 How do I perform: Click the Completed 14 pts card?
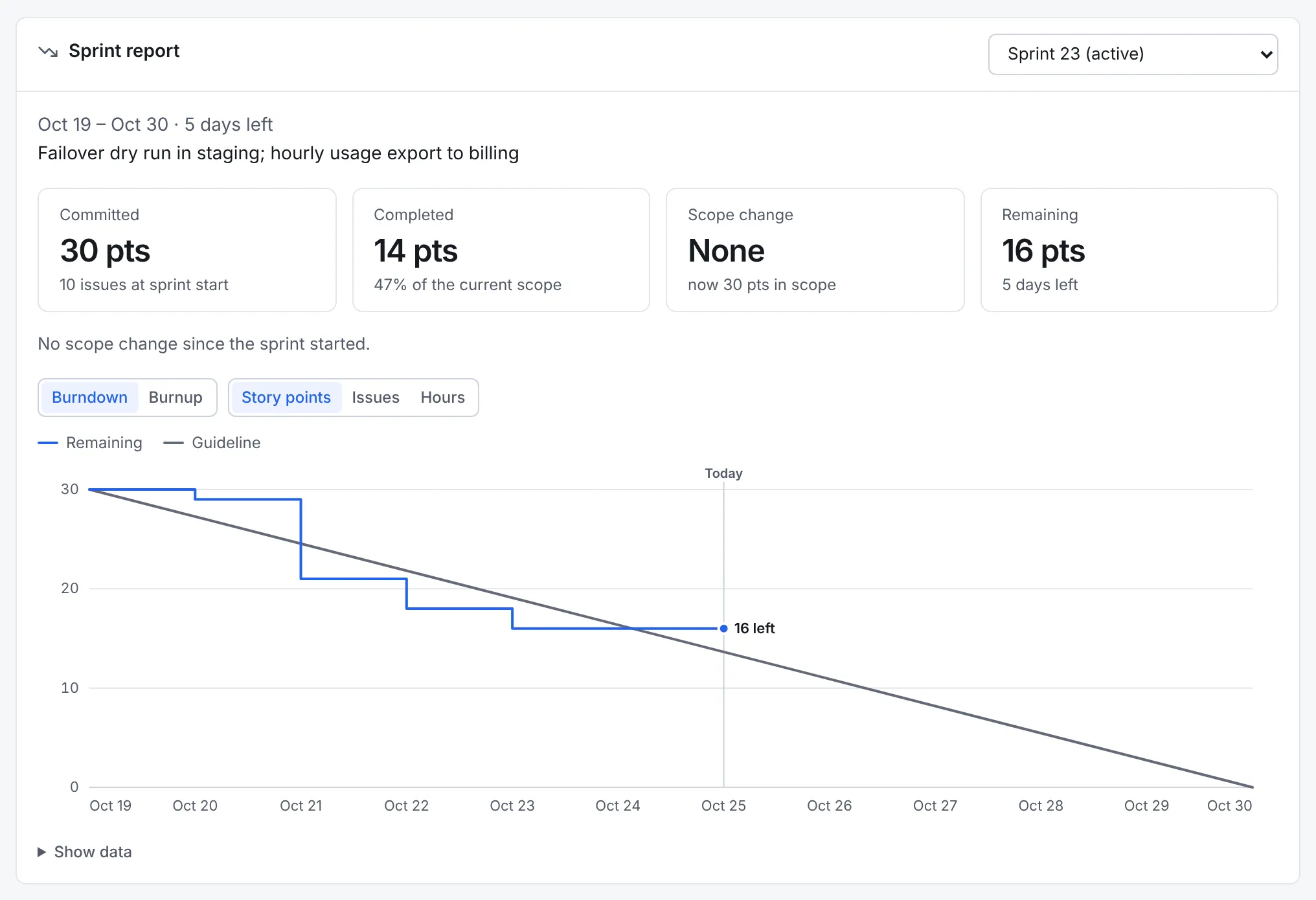click(x=501, y=250)
